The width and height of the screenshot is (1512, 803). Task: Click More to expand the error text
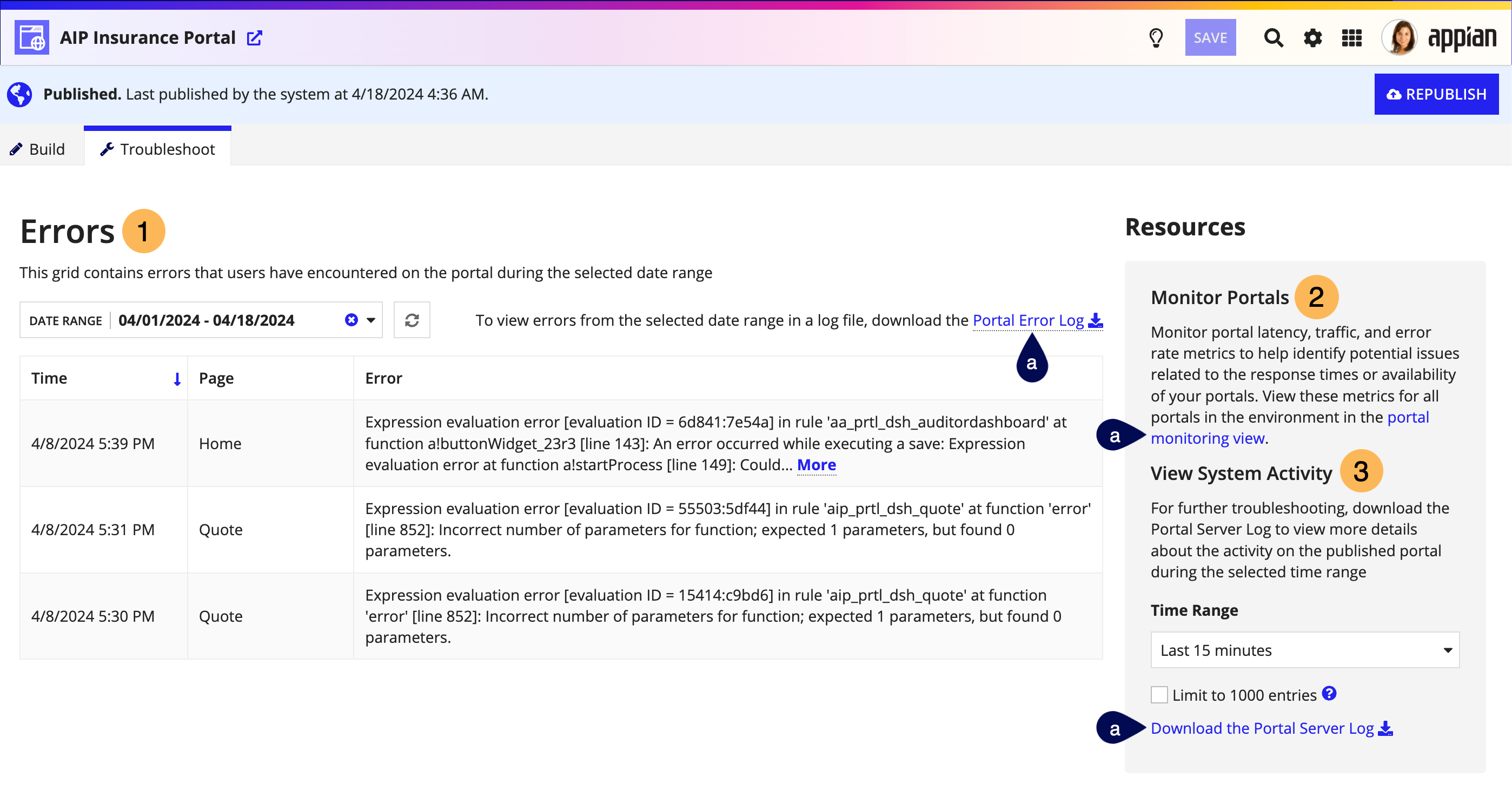[x=817, y=465]
